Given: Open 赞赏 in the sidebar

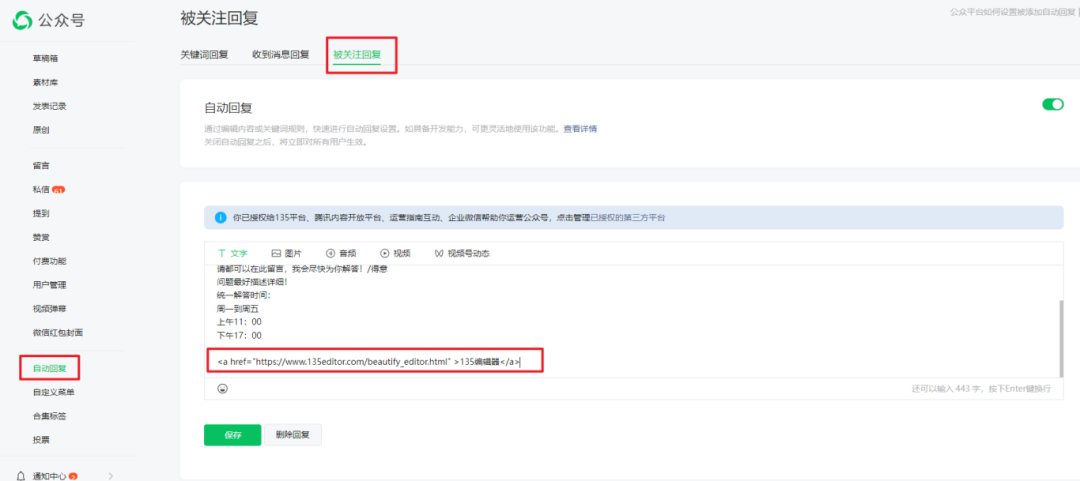Looking at the screenshot, I should [41, 237].
